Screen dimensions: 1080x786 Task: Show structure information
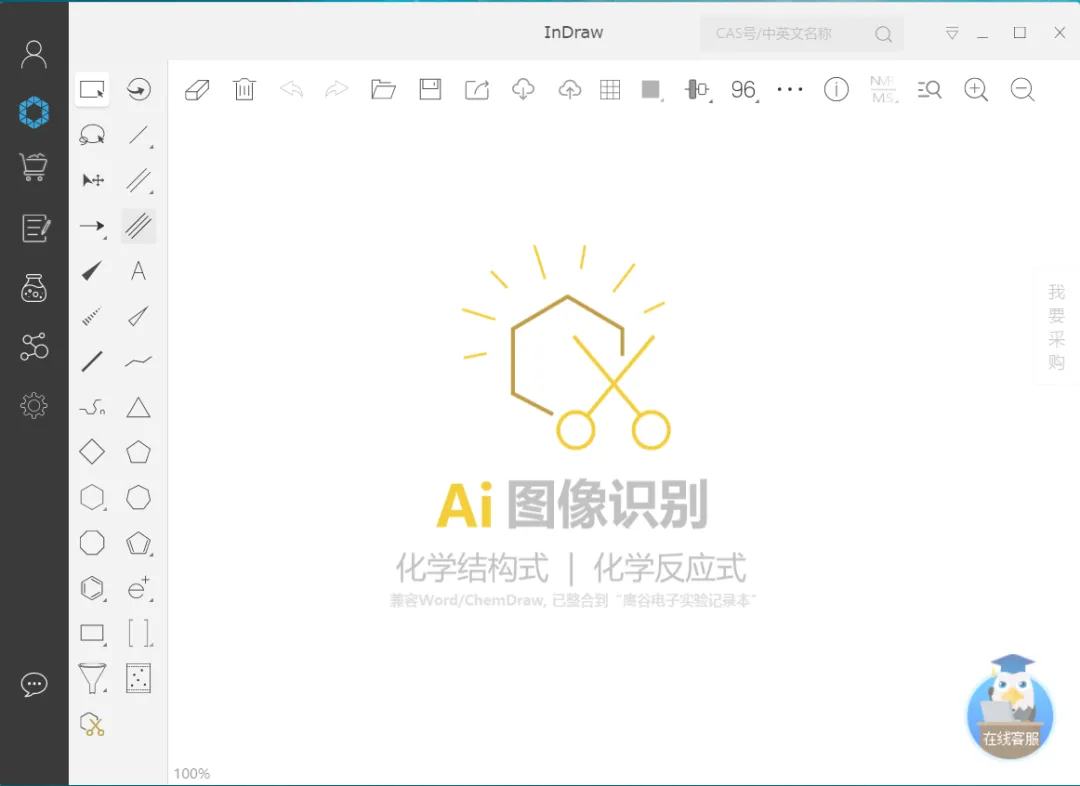point(836,90)
